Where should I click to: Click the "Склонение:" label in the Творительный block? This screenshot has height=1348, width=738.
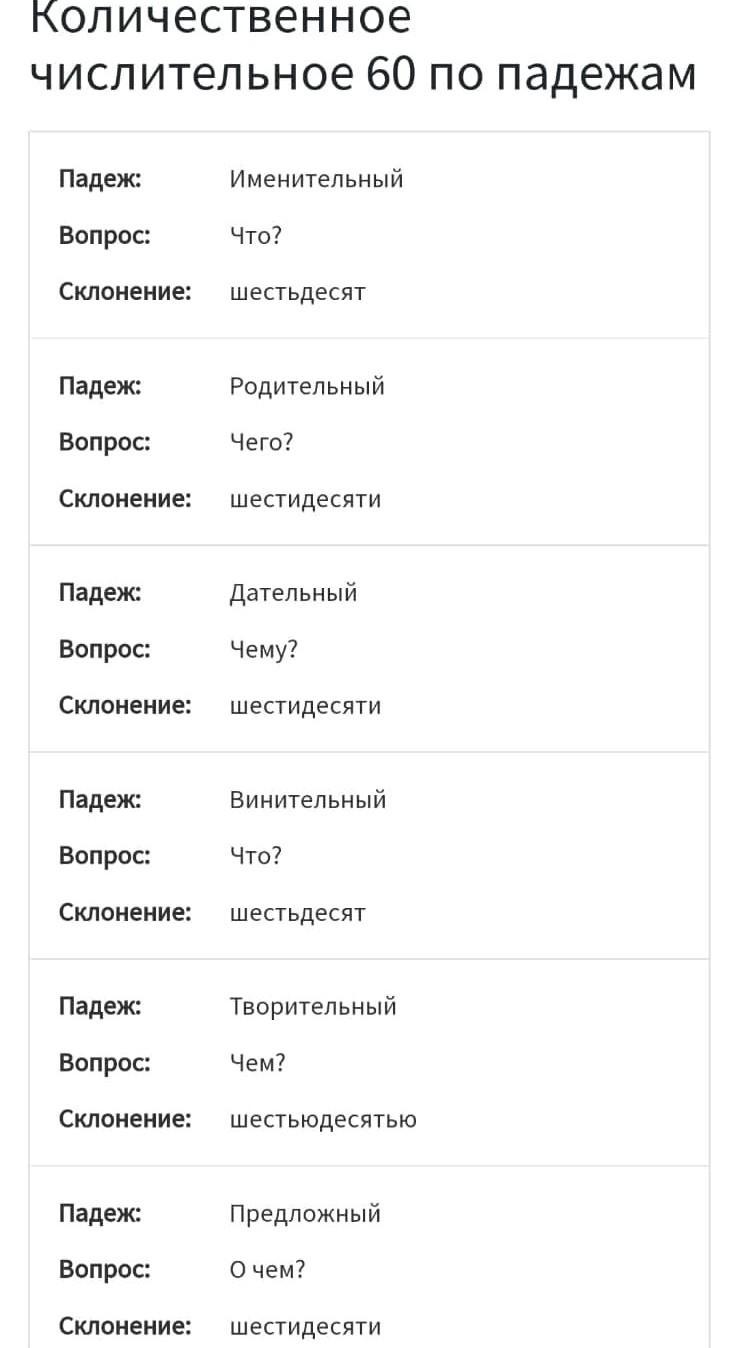pyautogui.click(x=125, y=1119)
